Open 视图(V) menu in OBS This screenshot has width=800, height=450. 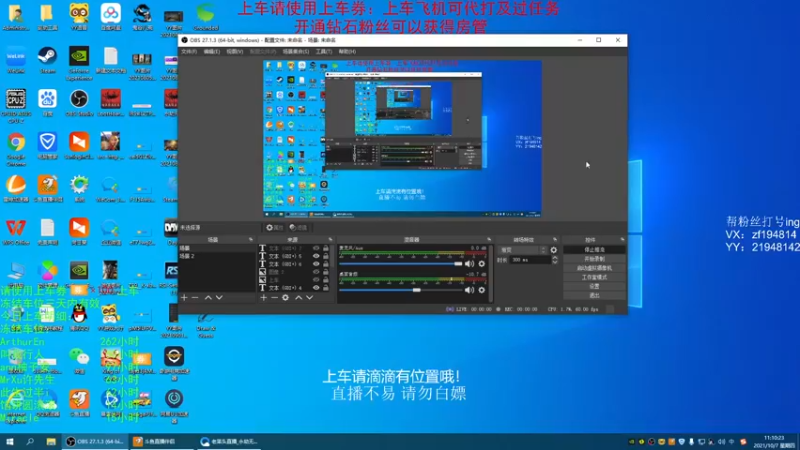(234, 52)
